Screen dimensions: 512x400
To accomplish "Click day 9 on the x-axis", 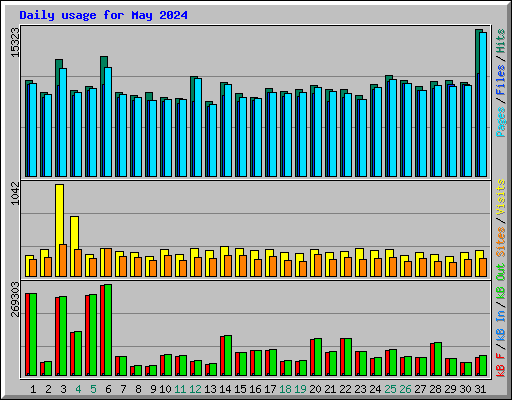I will 153,389.
